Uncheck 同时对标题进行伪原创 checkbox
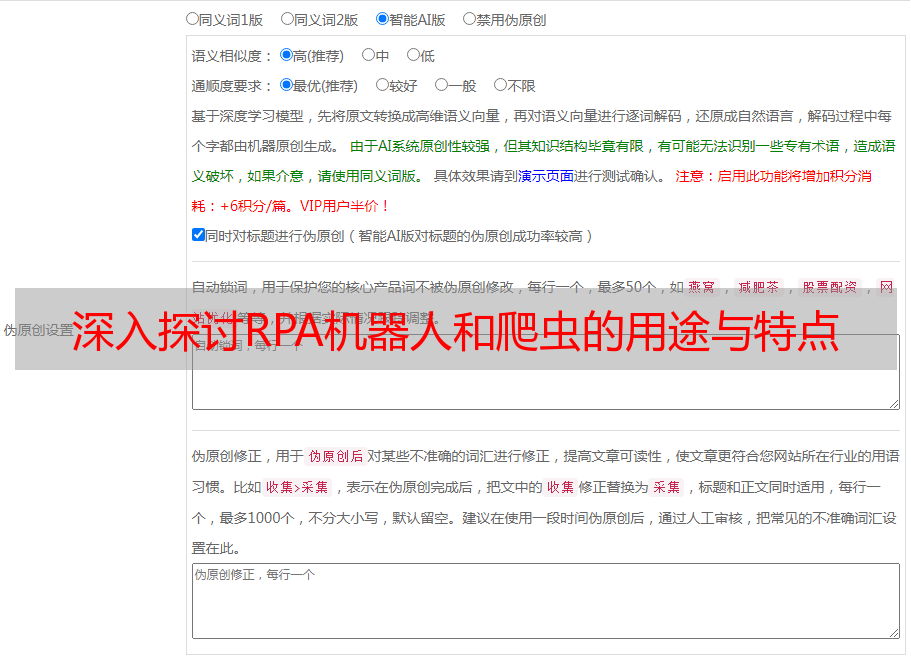Image resolution: width=911 pixels, height=658 pixels. [198, 236]
